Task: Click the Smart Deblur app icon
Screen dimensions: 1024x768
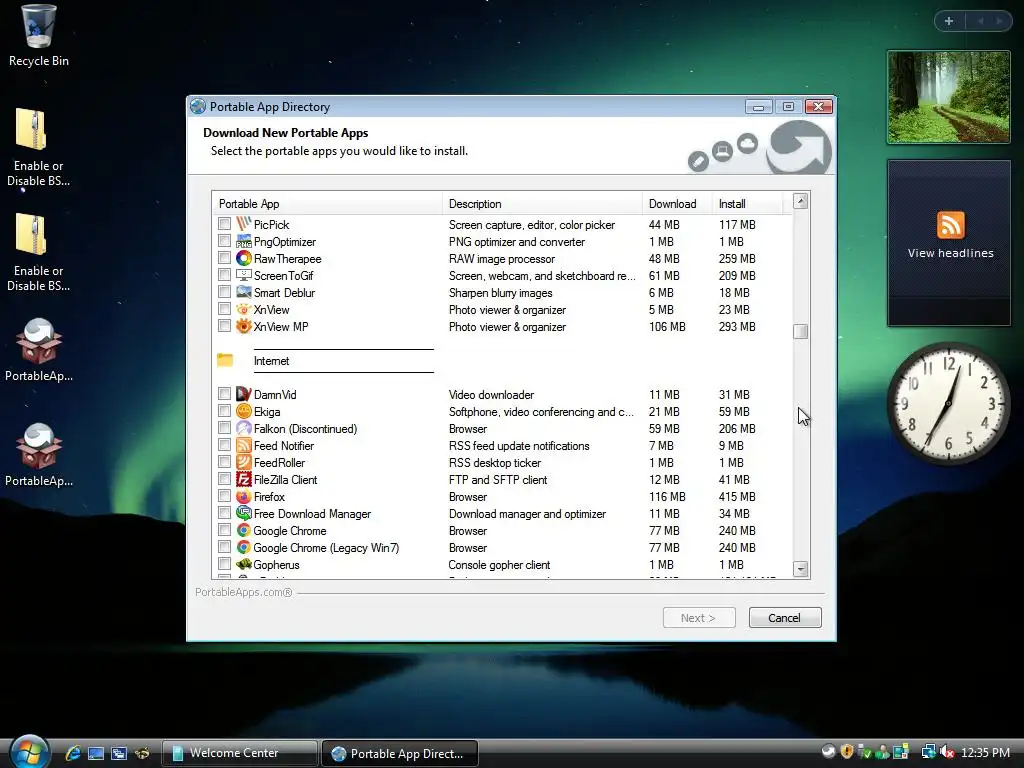Action: [244, 292]
